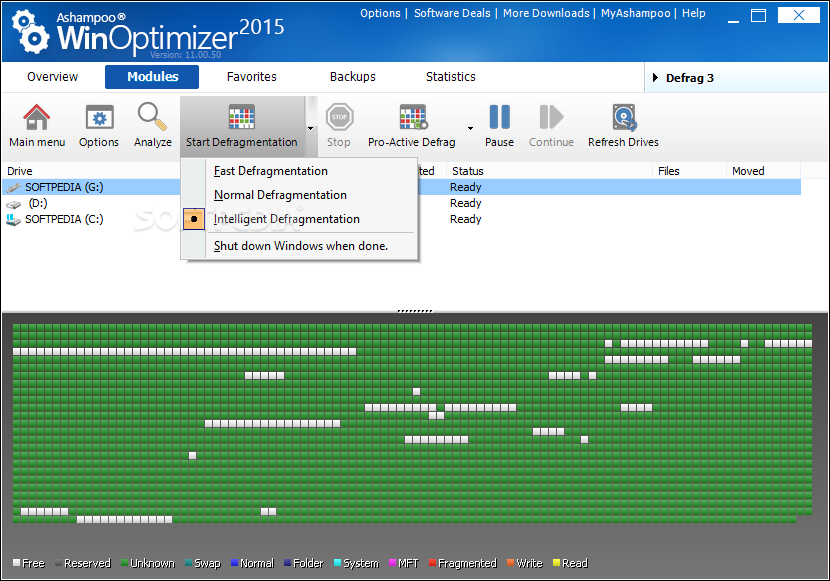Click the Swap legend swatch

(x=188, y=562)
